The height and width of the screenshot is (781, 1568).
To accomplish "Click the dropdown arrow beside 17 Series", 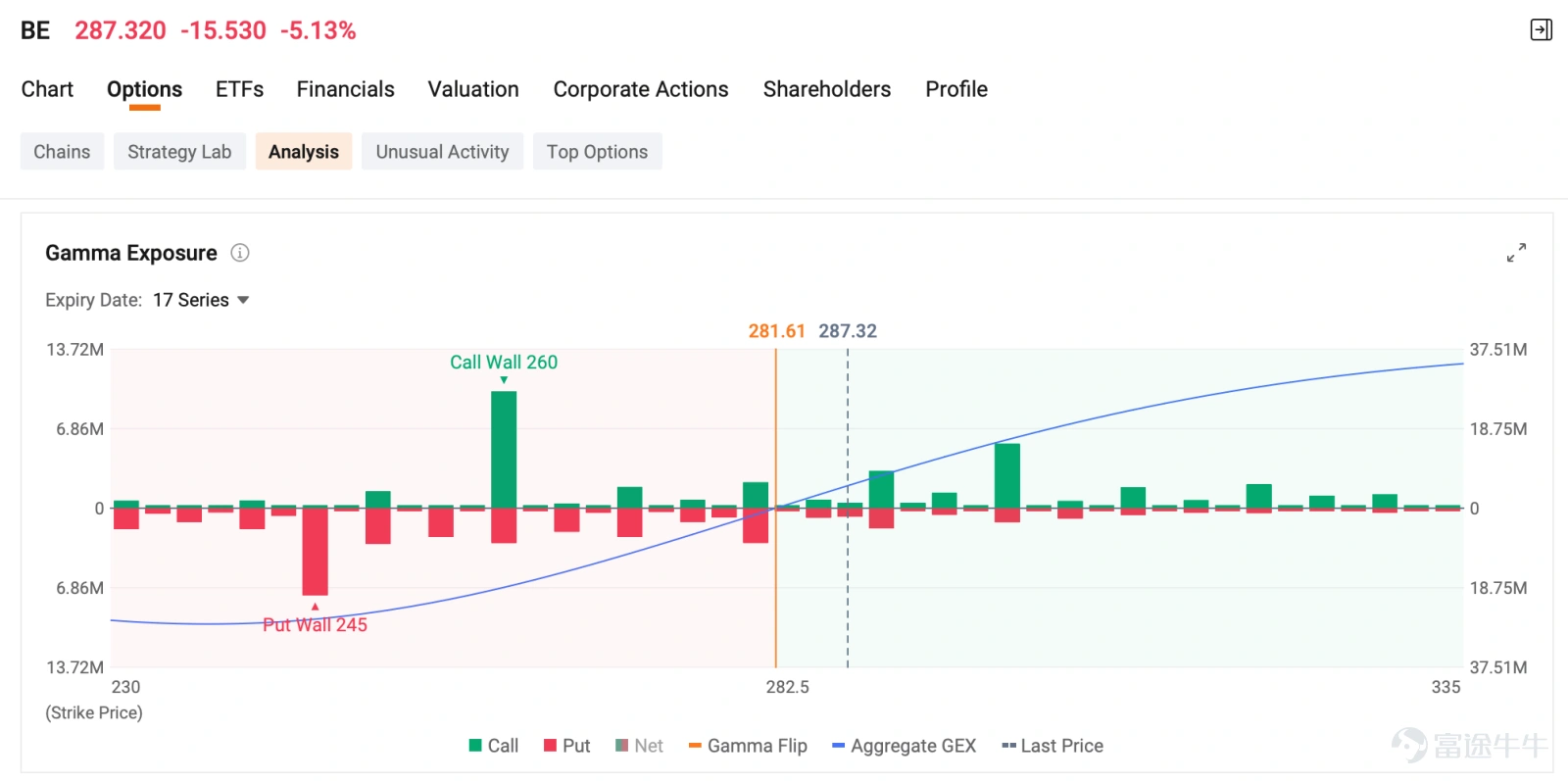I will (243, 300).
